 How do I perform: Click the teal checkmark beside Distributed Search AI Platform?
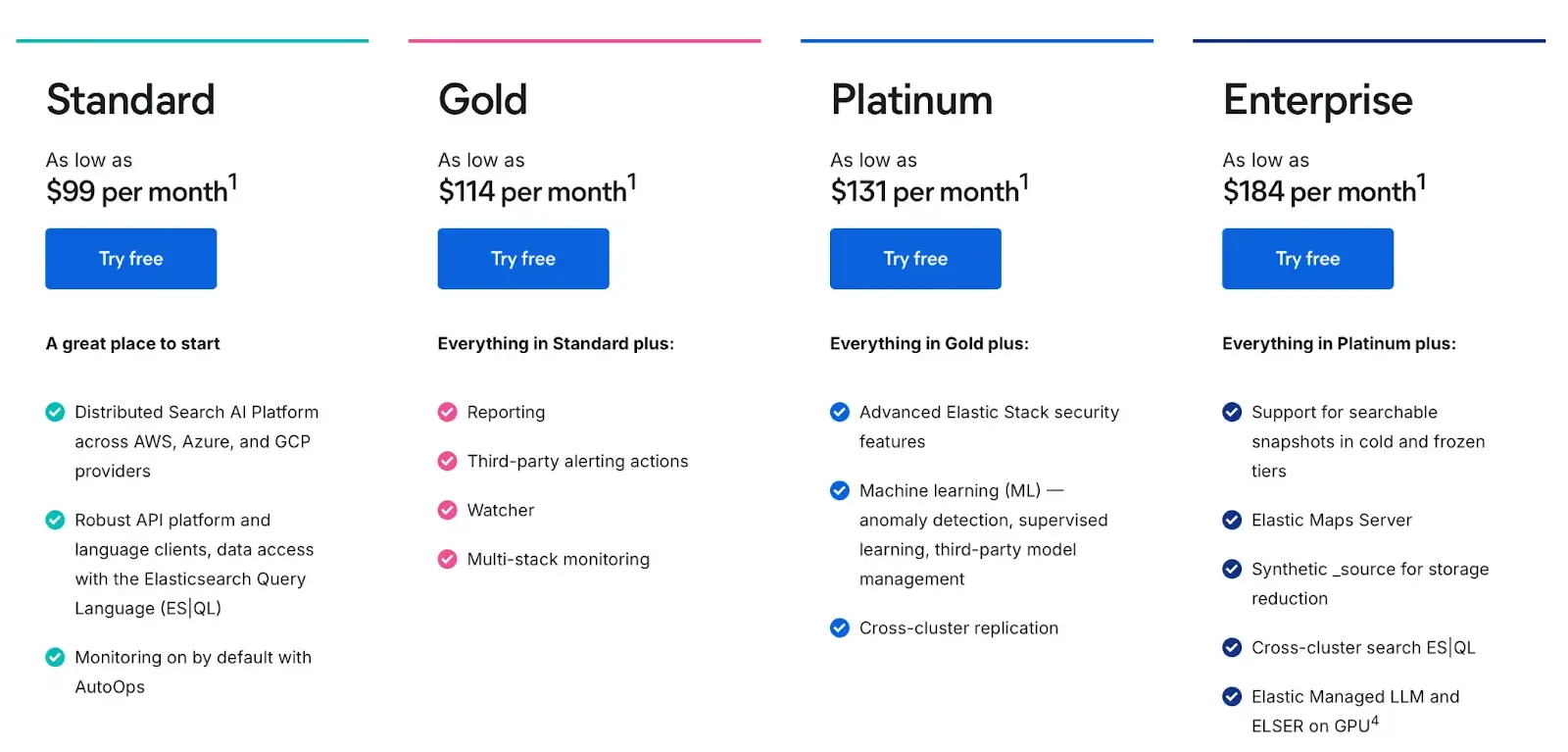pyautogui.click(x=56, y=412)
